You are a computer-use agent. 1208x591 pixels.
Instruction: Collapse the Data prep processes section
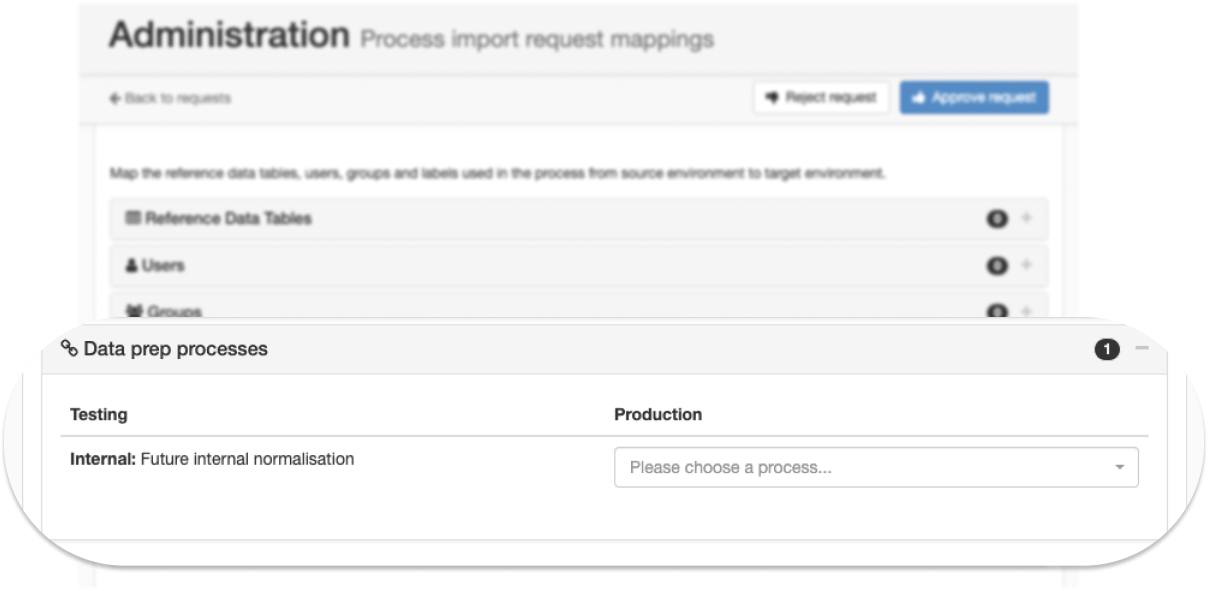click(x=1142, y=348)
